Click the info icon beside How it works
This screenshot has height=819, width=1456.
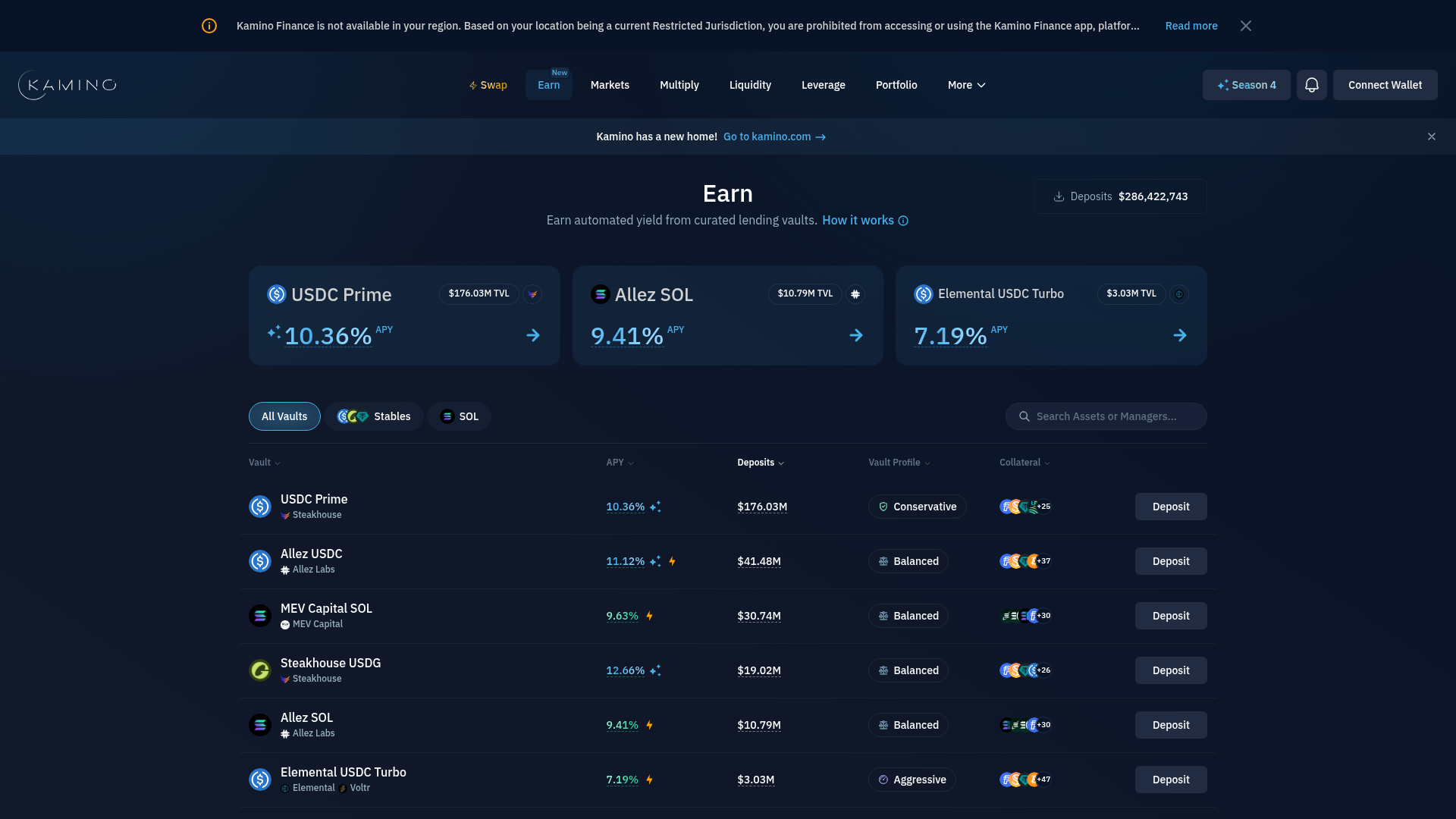(x=903, y=221)
